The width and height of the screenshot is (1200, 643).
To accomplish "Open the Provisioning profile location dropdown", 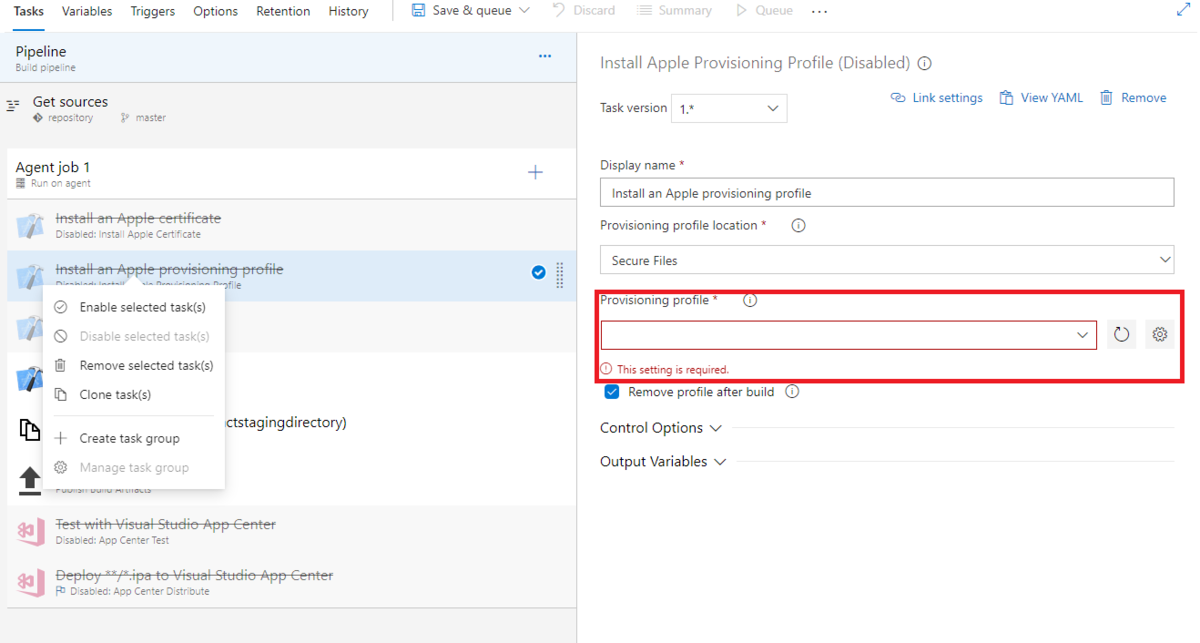I will [x=886, y=260].
